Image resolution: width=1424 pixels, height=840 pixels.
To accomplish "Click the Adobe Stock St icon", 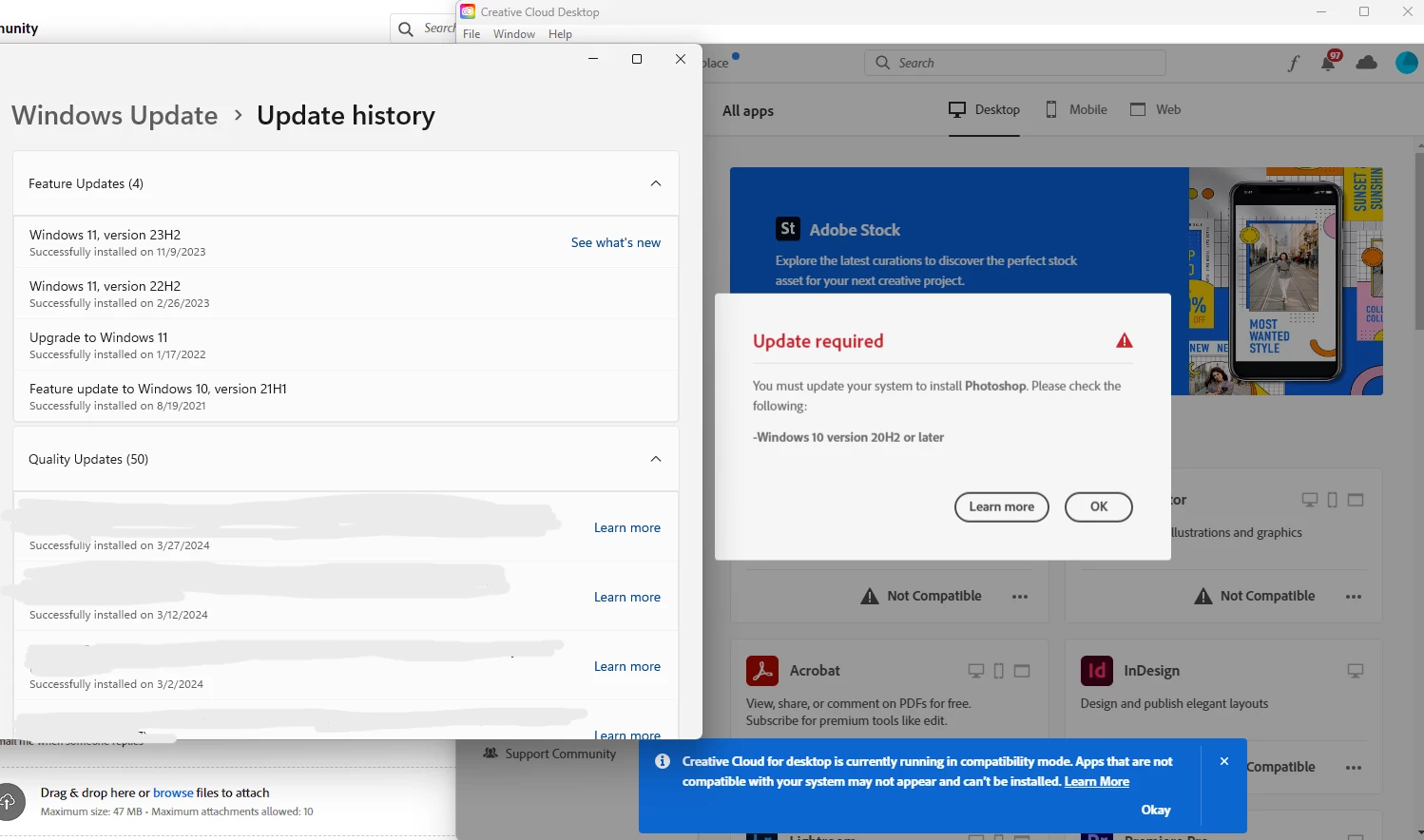I will click(x=788, y=229).
